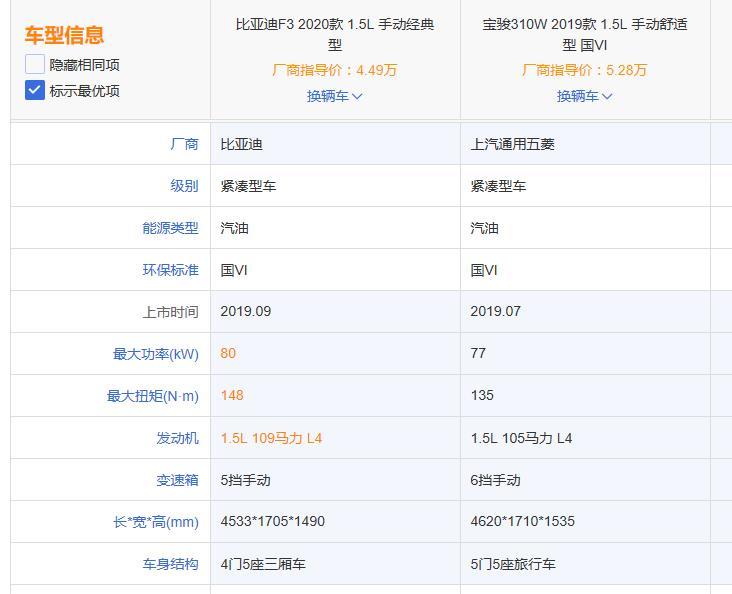732x594 pixels.
Task: Click the 2019.09 launch date cell
Action: click(x=335, y=311)
